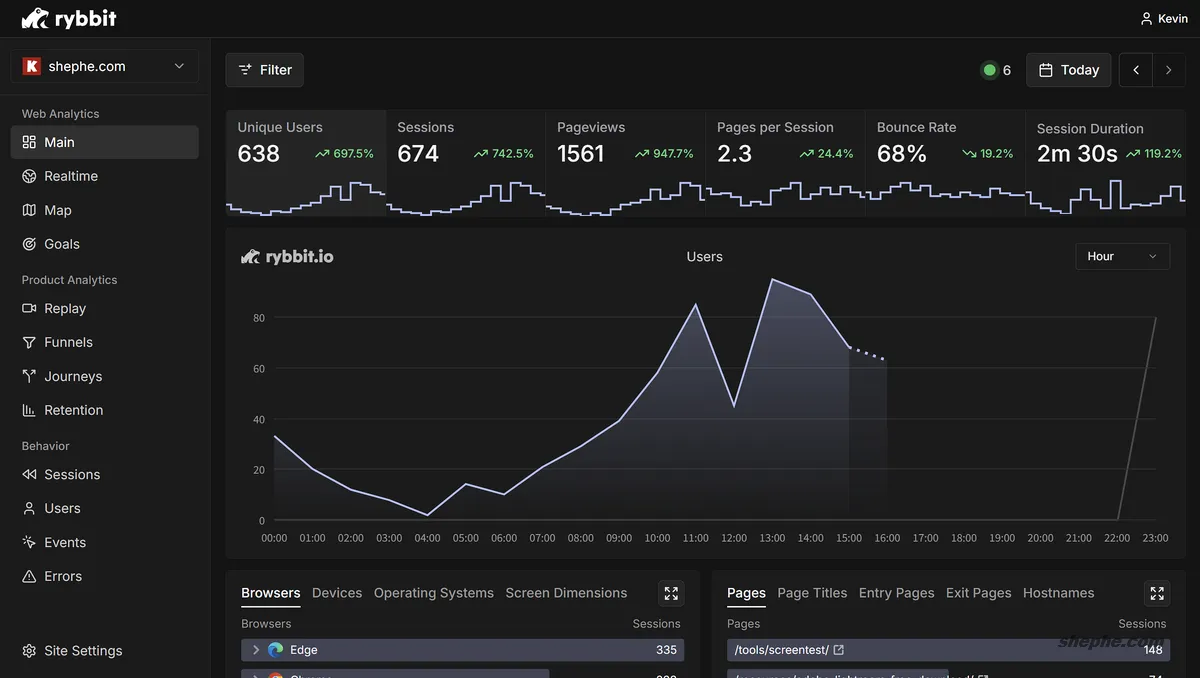Expand the Pages panel to fullscreen

1156,592
